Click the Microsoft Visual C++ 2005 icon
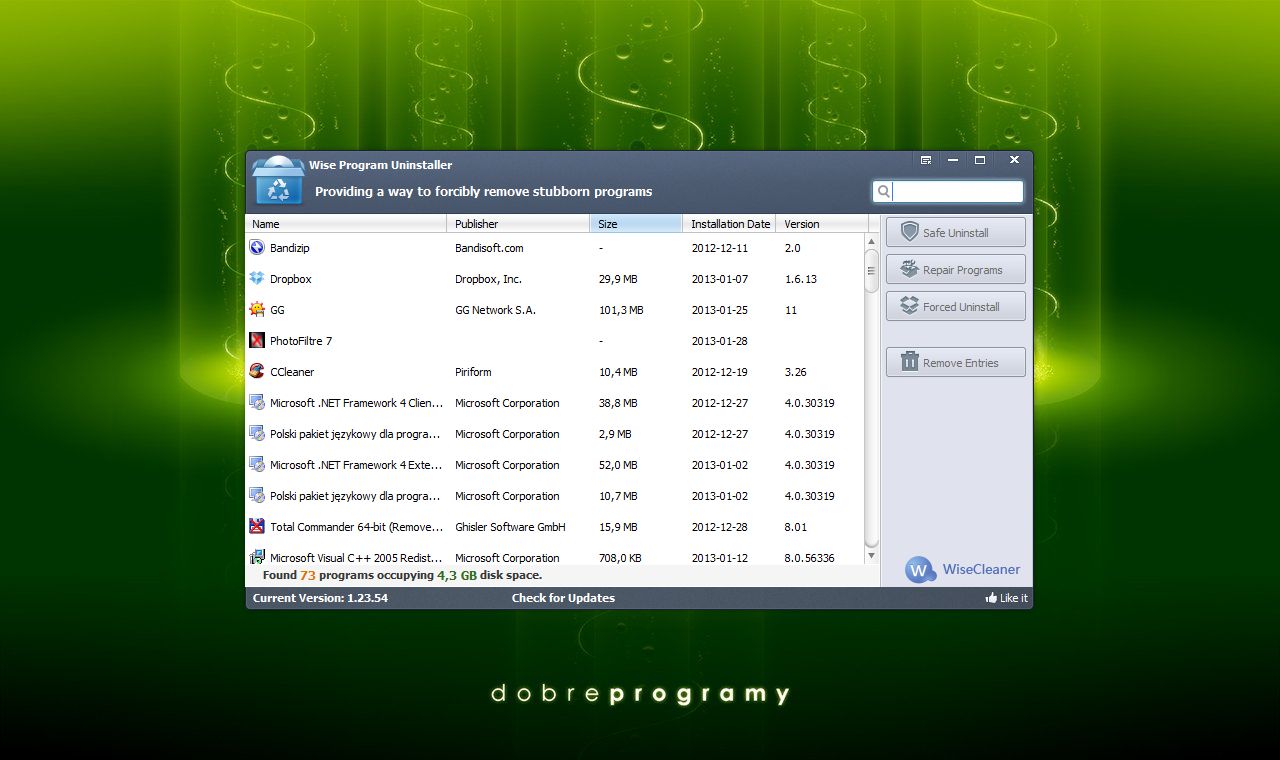 pyautogui.click(x=257, y=557)
